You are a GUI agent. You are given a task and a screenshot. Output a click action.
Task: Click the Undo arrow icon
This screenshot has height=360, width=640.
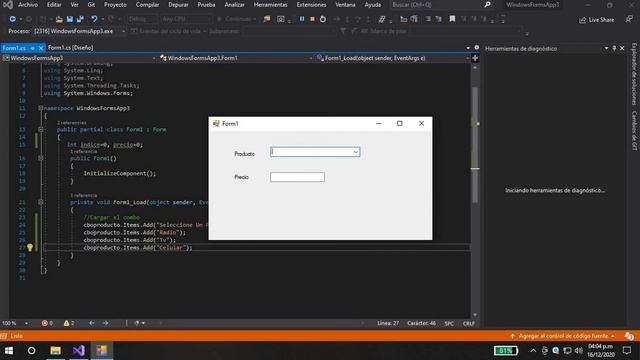click(94, 19)
